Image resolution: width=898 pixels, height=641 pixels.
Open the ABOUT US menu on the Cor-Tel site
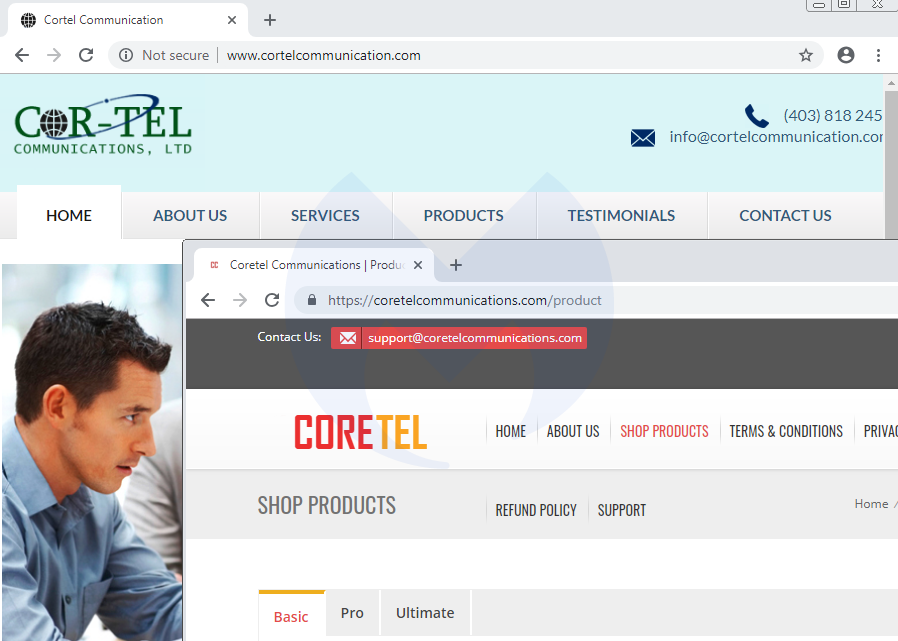[x=190, y=215]
